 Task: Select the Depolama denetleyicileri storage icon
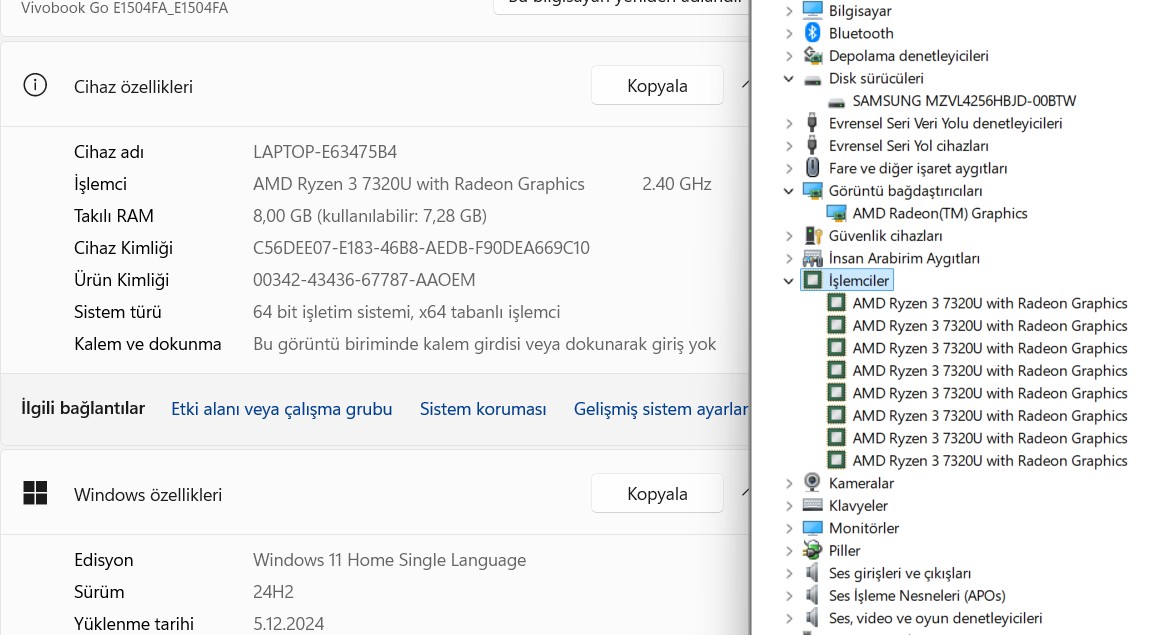point(813,55)
